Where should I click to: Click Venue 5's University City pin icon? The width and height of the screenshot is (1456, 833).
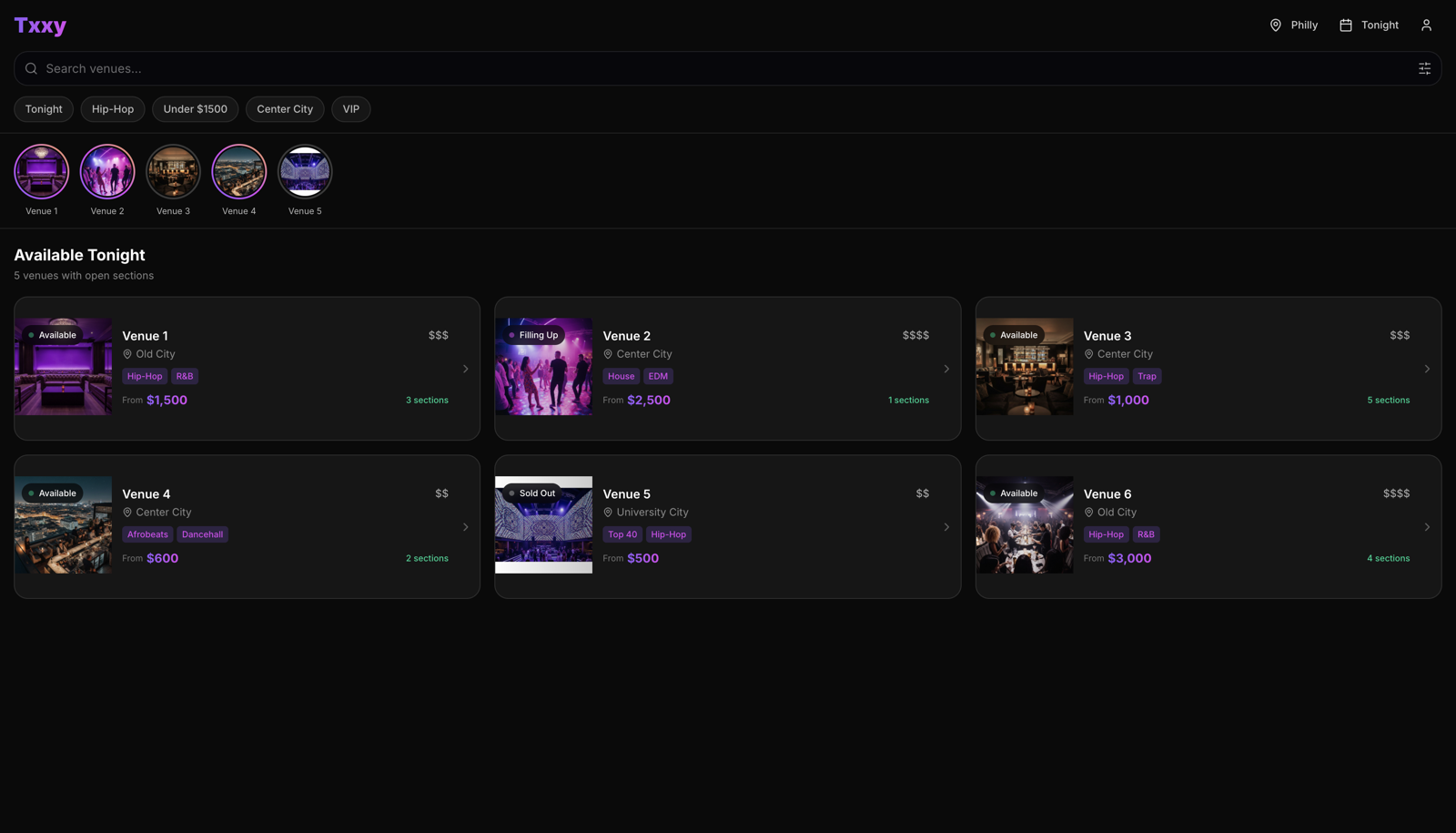[x=608, y=513]
